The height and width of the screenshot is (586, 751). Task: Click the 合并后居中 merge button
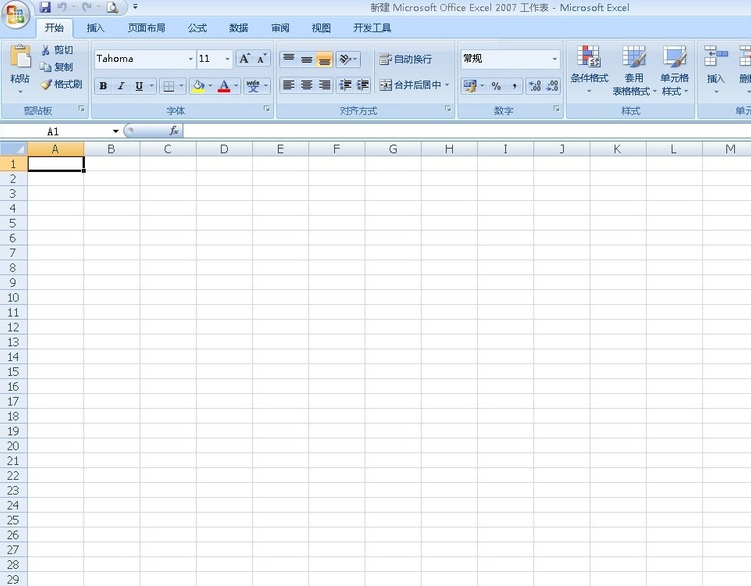pos(410,85)
